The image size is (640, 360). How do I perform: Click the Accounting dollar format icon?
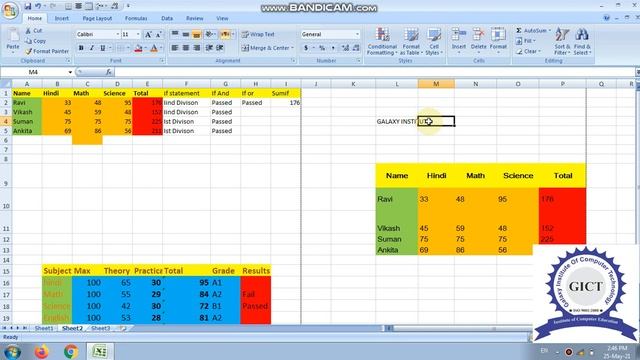click(x=306, y=48)
